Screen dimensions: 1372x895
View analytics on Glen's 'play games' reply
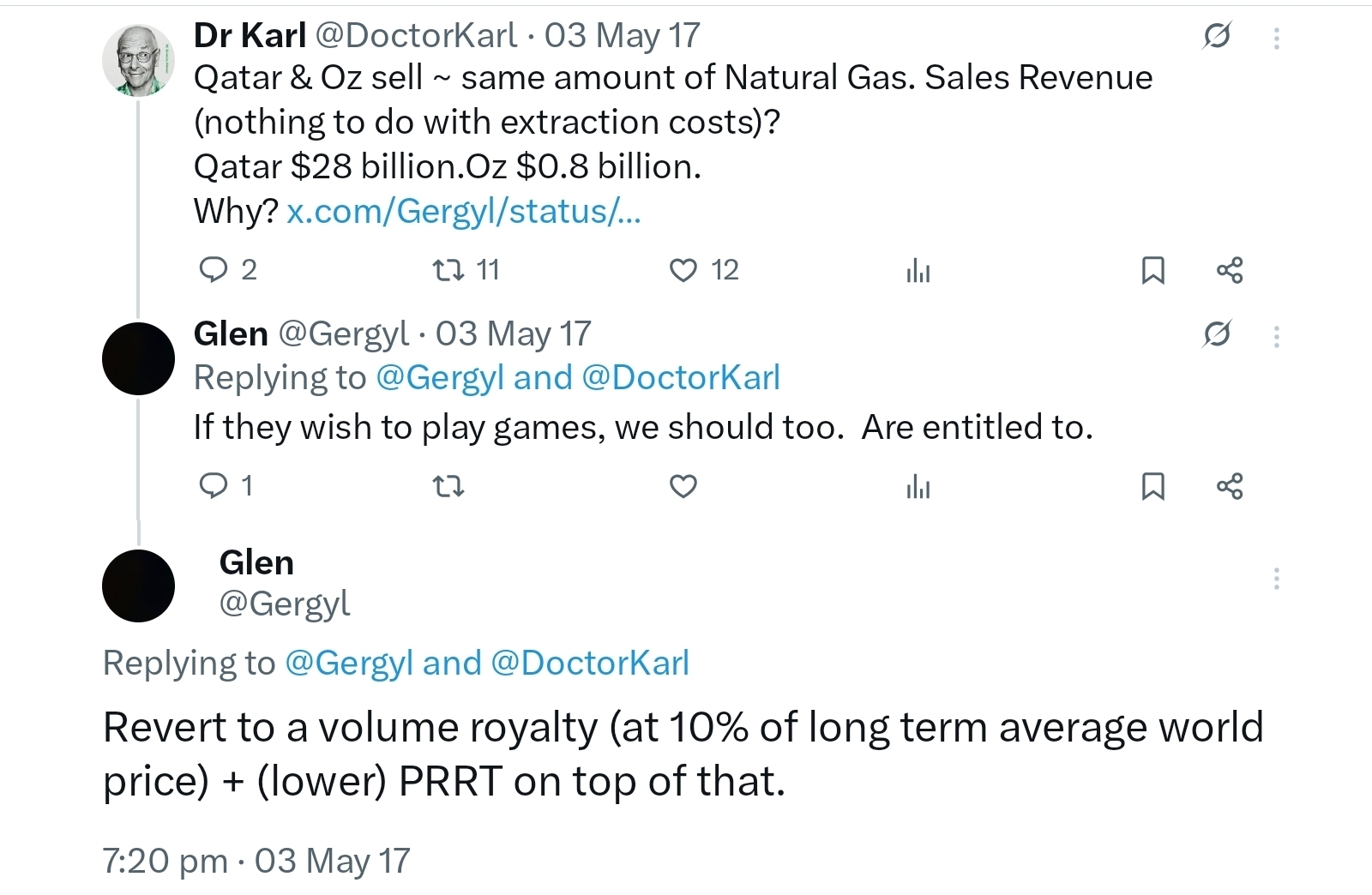pyautogui.click(x=918, y=488)
